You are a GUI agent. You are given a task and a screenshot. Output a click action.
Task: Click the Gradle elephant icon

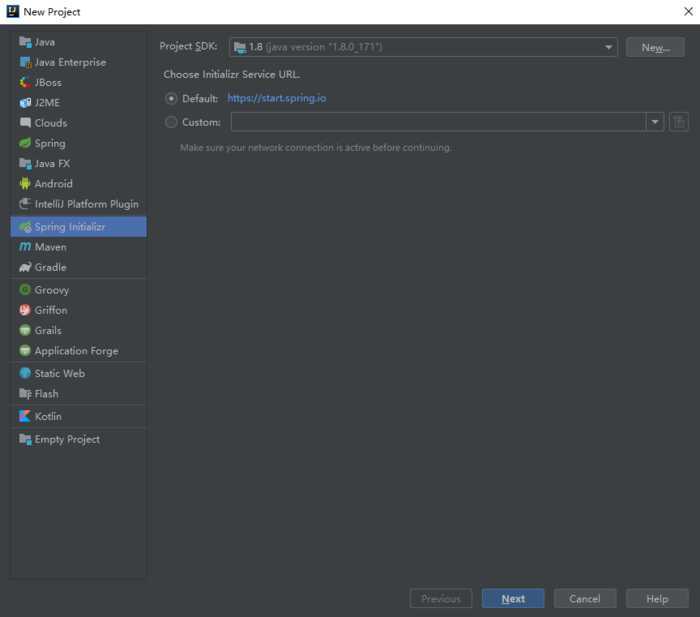point(25,267)
